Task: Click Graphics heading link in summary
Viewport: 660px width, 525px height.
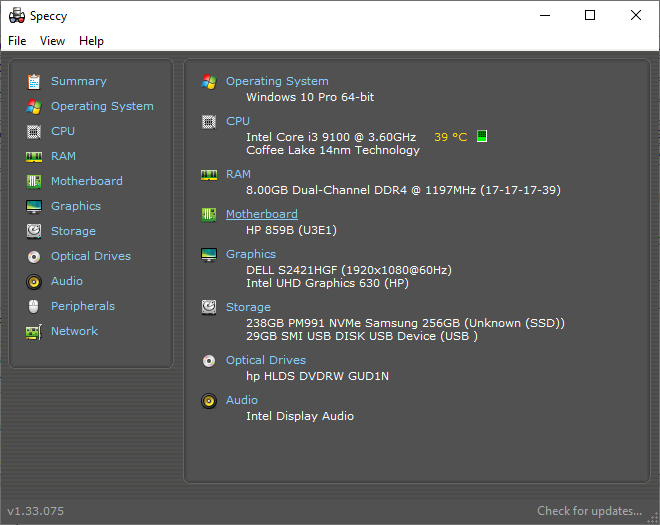Action: (251, 254)
